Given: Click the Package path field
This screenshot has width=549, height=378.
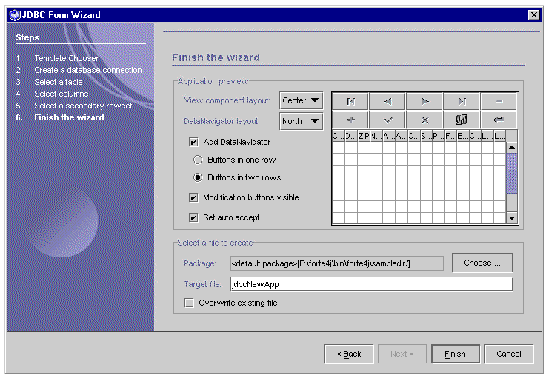Looking at the screenshot, I should click(x=337, y=263).
